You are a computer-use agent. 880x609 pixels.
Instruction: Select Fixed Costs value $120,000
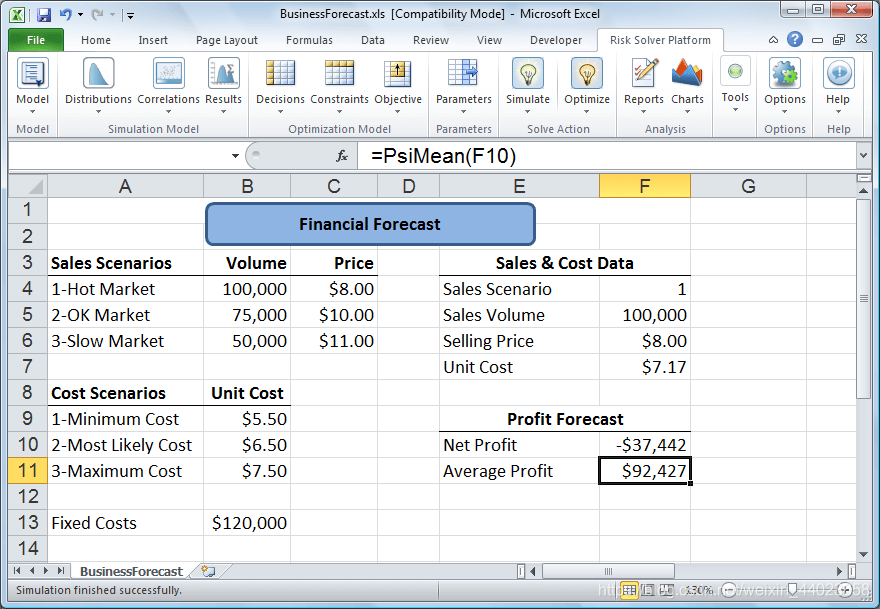(x=247, y=523)
